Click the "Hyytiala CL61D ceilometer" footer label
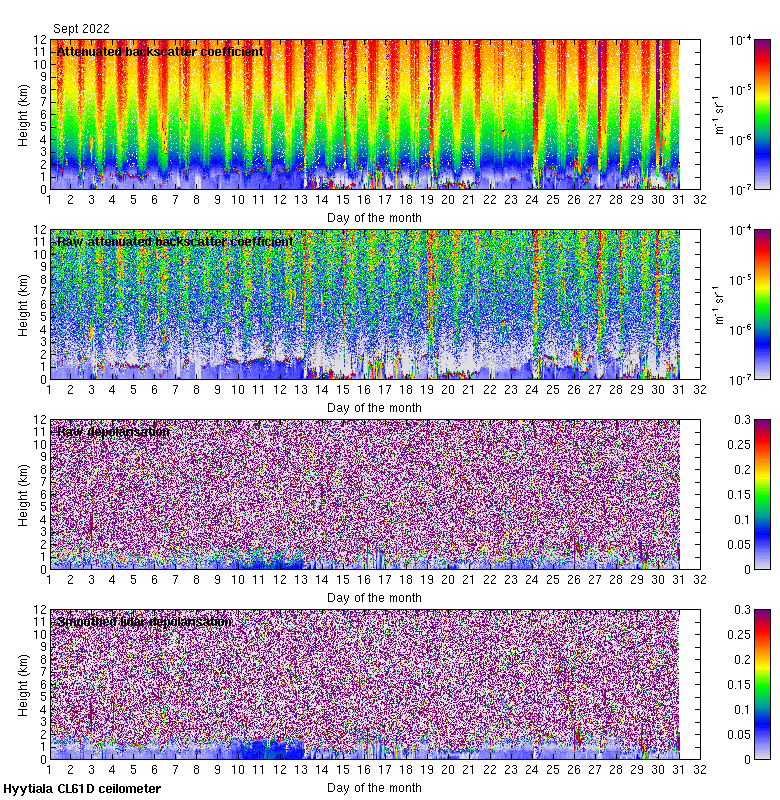The width and height of the screenshot is (780, 800). [82, 790]
